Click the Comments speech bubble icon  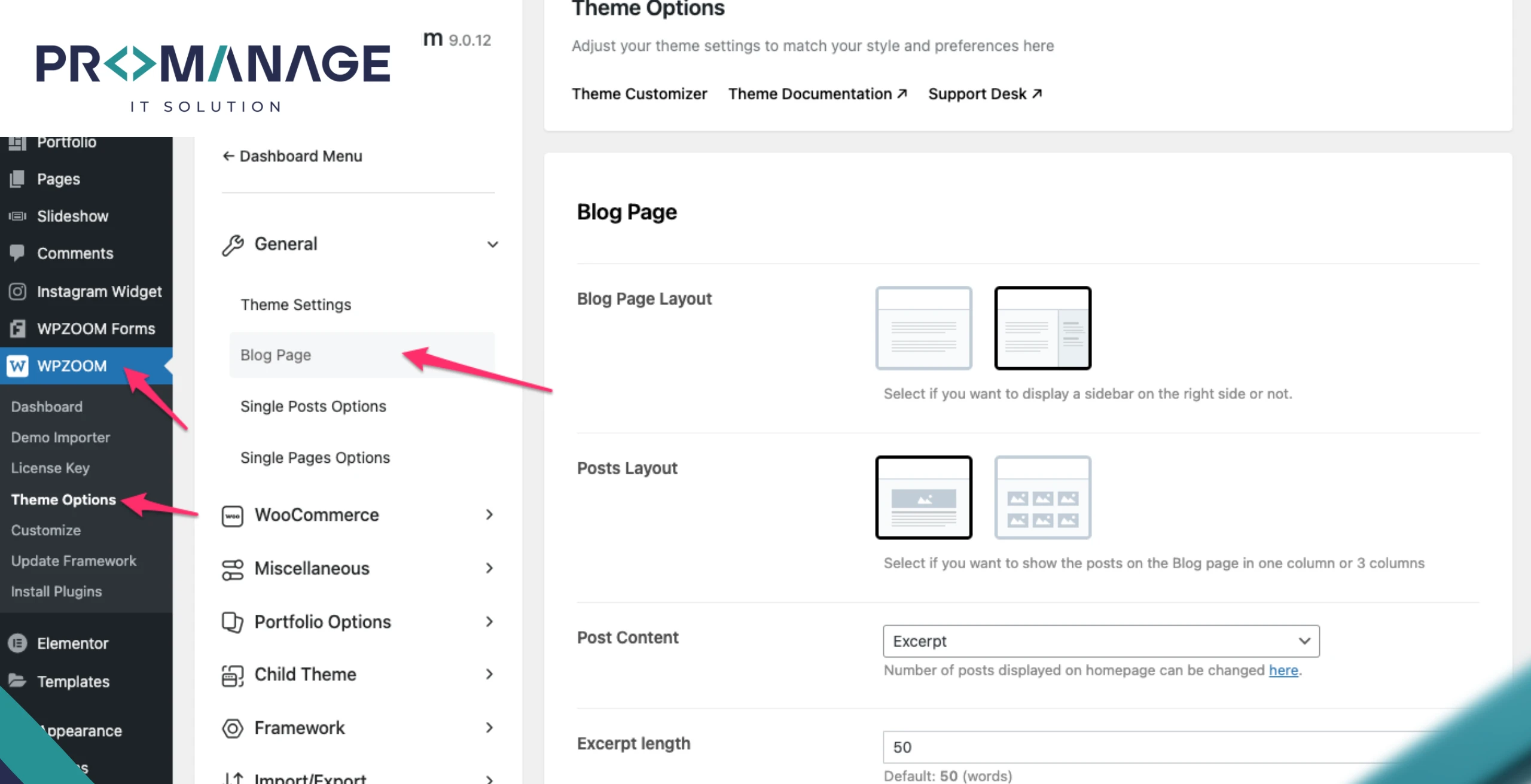[x=17, y=253]
